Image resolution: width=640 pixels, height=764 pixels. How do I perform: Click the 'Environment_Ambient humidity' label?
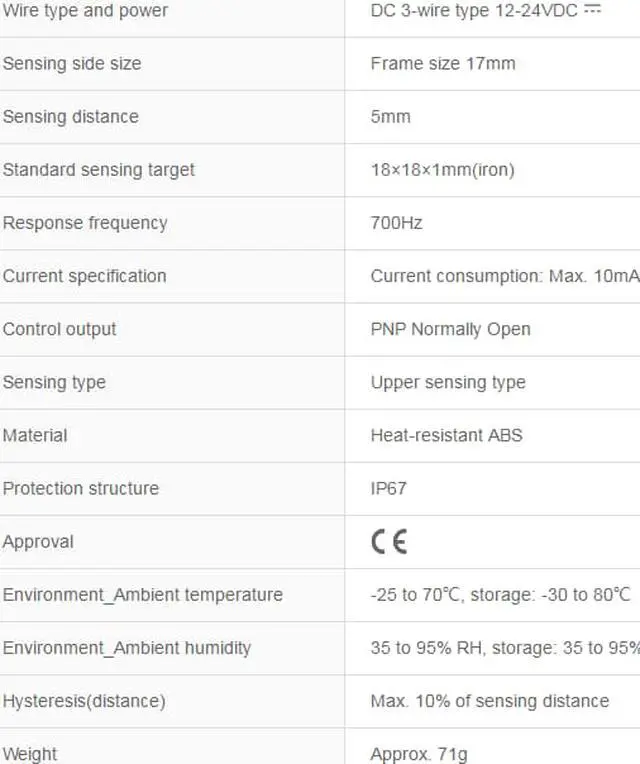coord(126,647)
